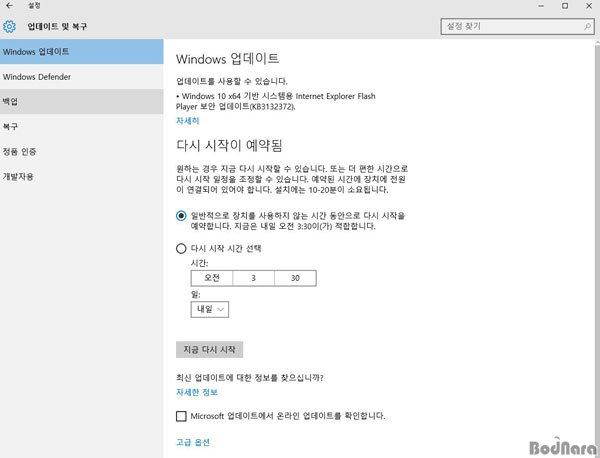The image size is (600, 458).
Task: Click text 업데이트를 사용할 수 있습니다
Action: click(232, 81)
